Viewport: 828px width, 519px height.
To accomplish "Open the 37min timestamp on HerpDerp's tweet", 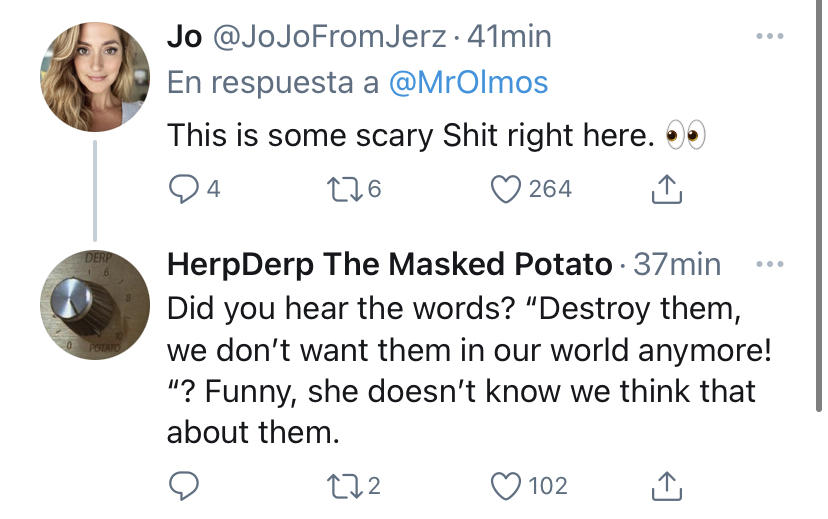I will (x=677, y=264).
